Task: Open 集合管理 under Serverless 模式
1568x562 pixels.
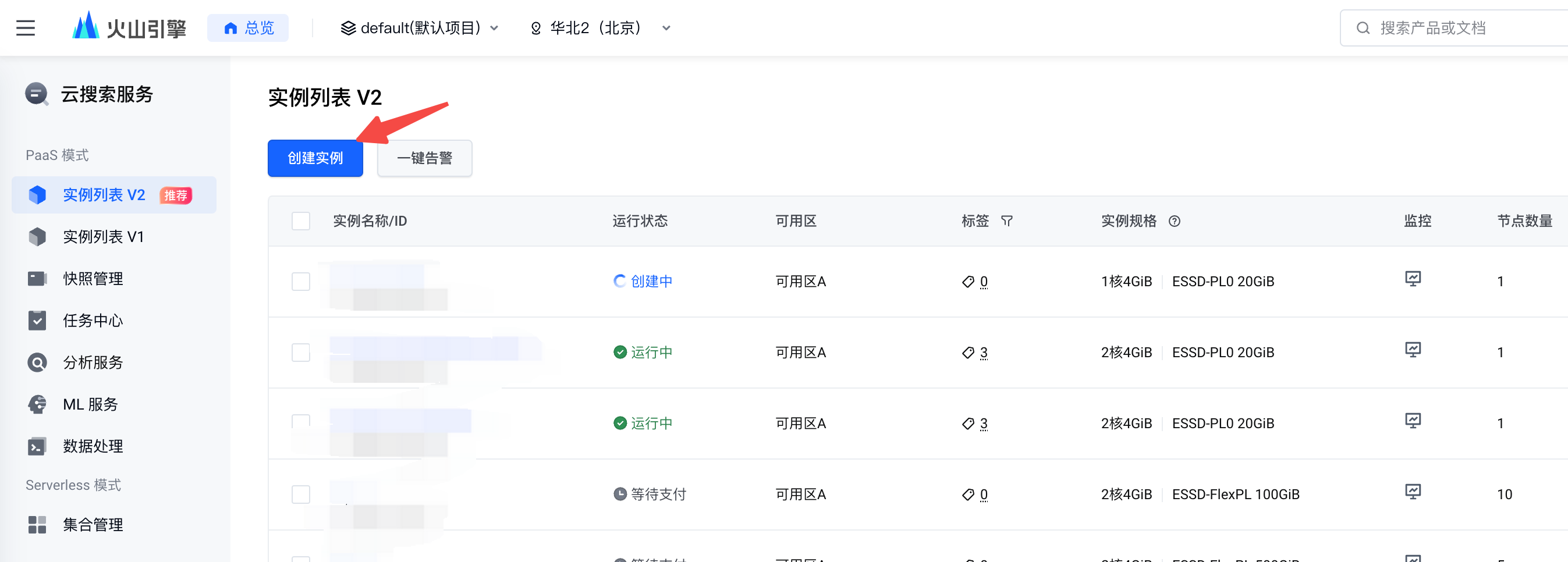Action: point(114,524)
